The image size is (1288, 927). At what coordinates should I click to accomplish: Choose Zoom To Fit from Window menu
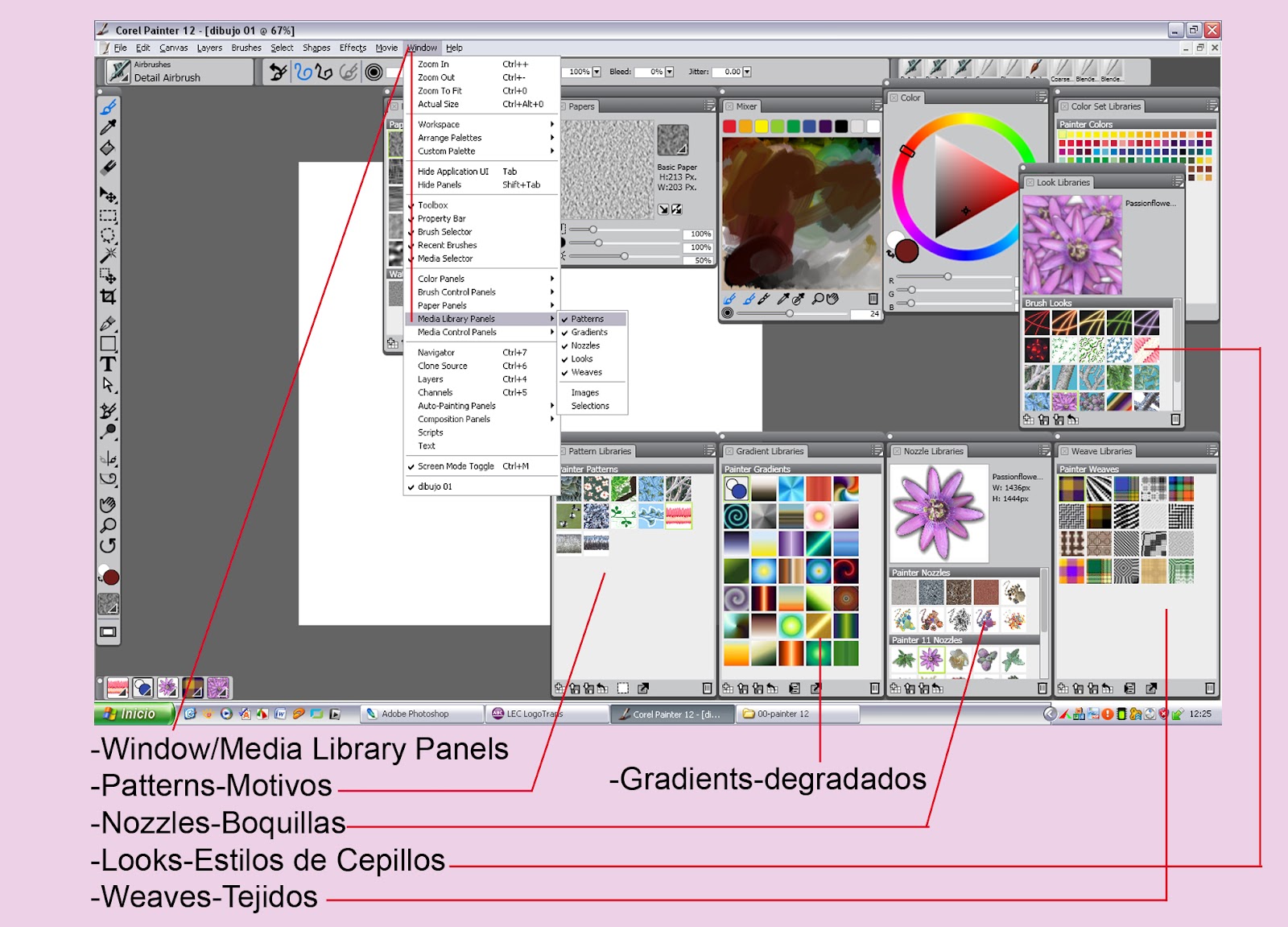pos(481,91)
